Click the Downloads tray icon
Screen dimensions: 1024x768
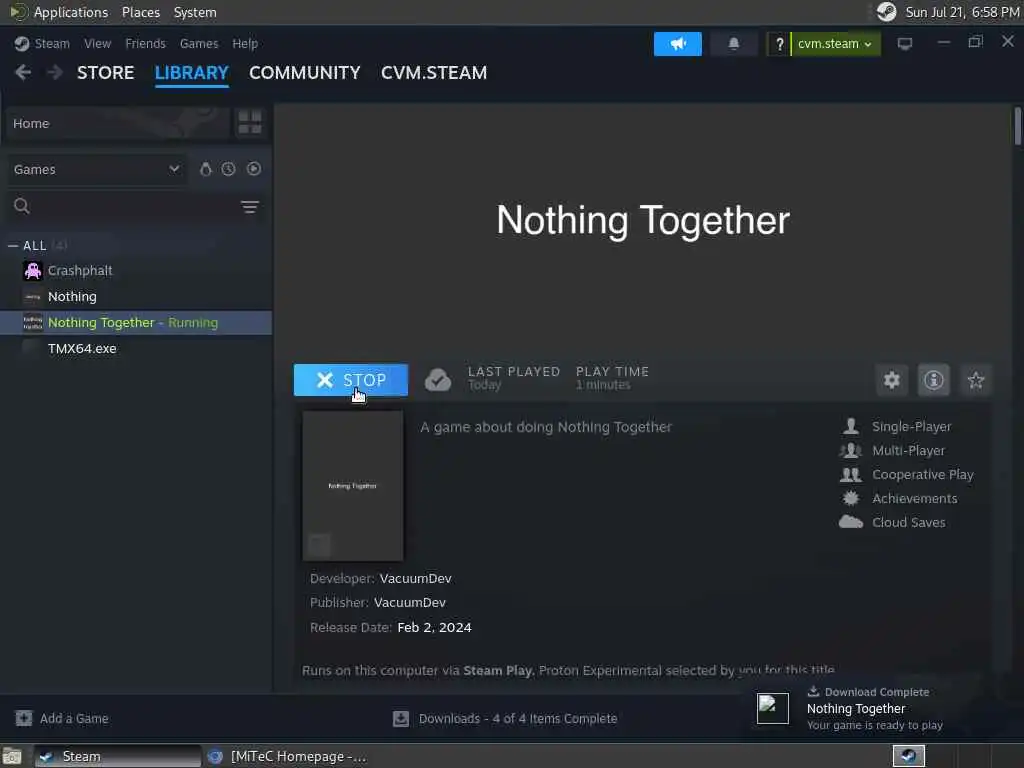(x=400, y=718)
